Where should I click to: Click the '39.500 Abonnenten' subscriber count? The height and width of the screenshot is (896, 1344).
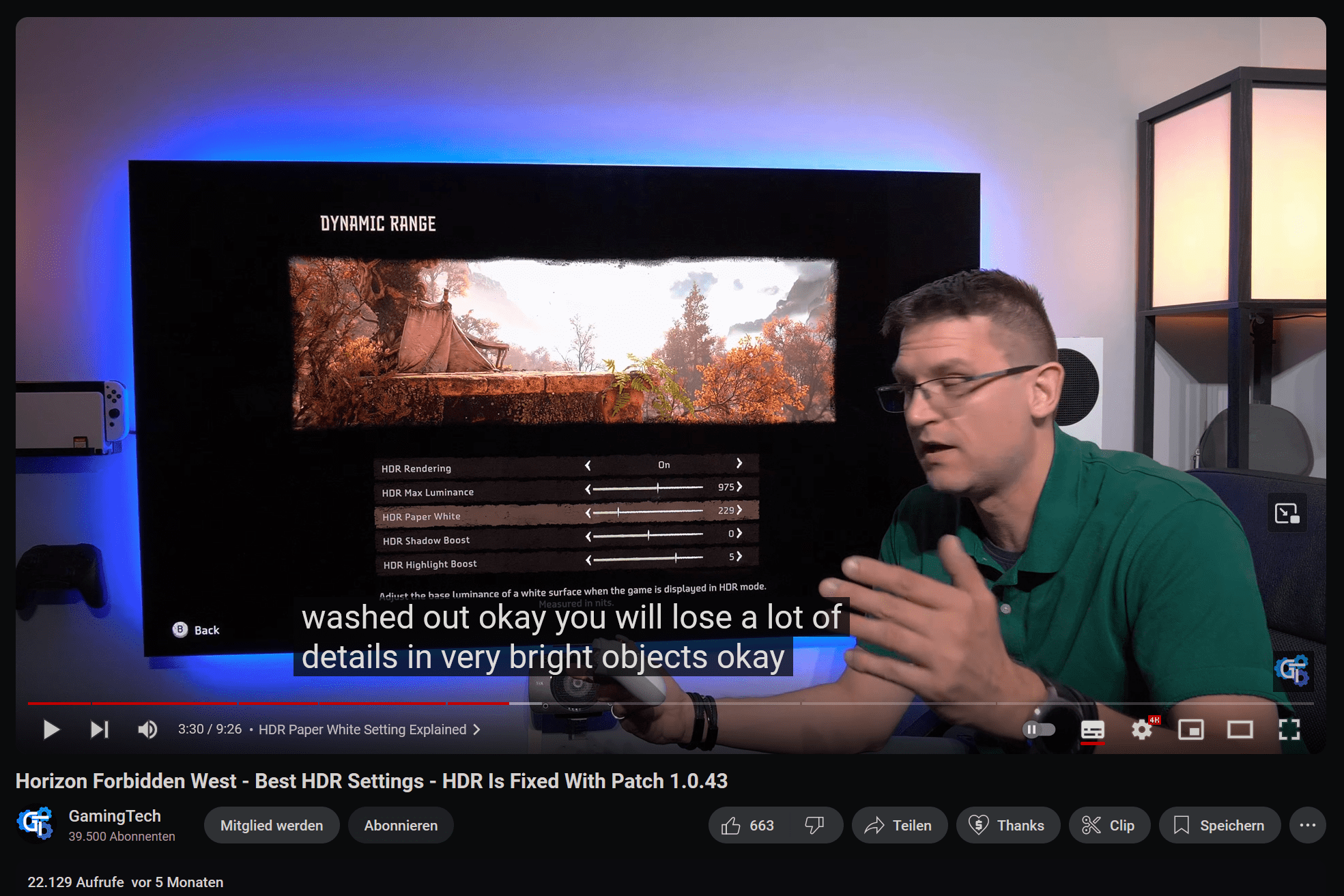click(121, 837)
